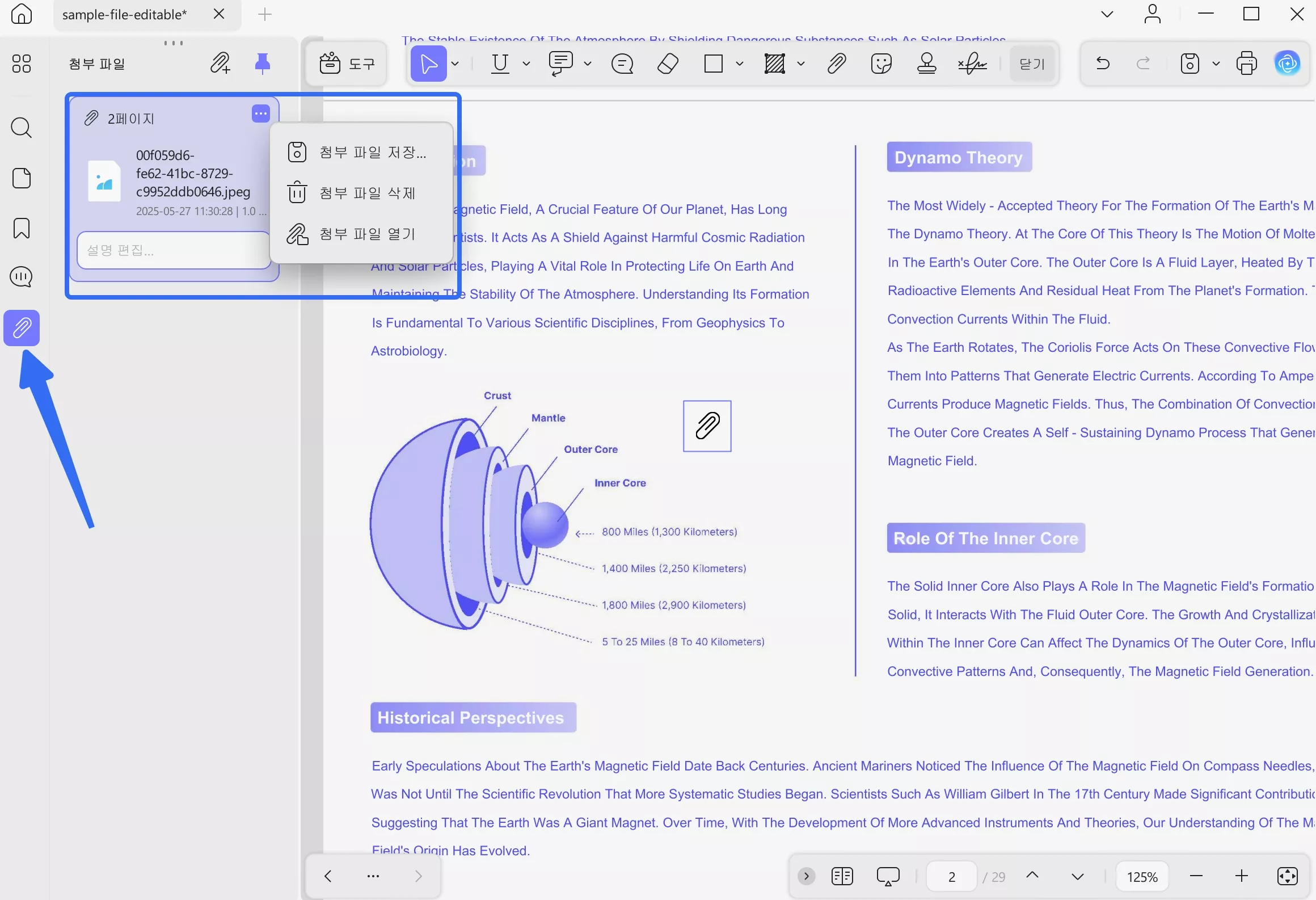Close the sample-file-editable tab

point(219,14)
